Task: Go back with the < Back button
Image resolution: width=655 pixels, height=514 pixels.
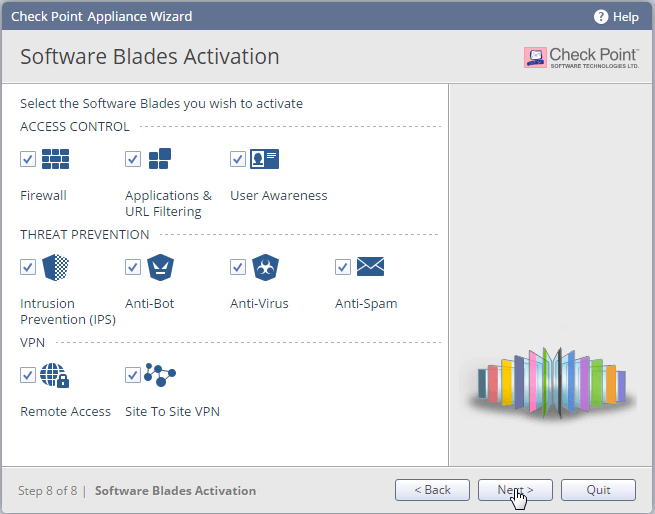Action: point(432,490)
